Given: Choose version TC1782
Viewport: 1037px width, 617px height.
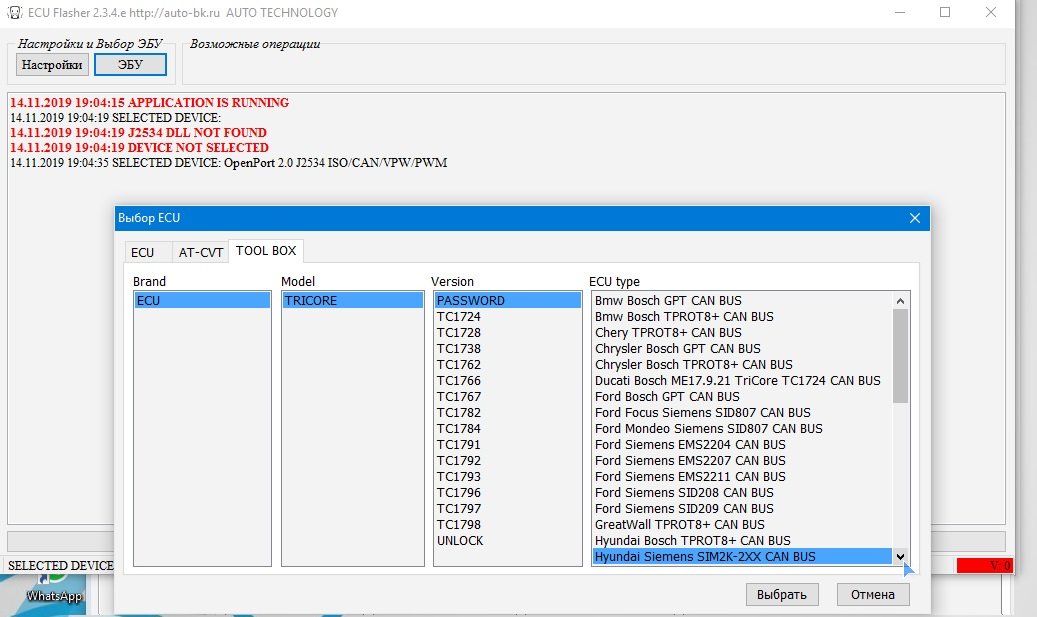Looking at the screenshot, I should [458, 413].
